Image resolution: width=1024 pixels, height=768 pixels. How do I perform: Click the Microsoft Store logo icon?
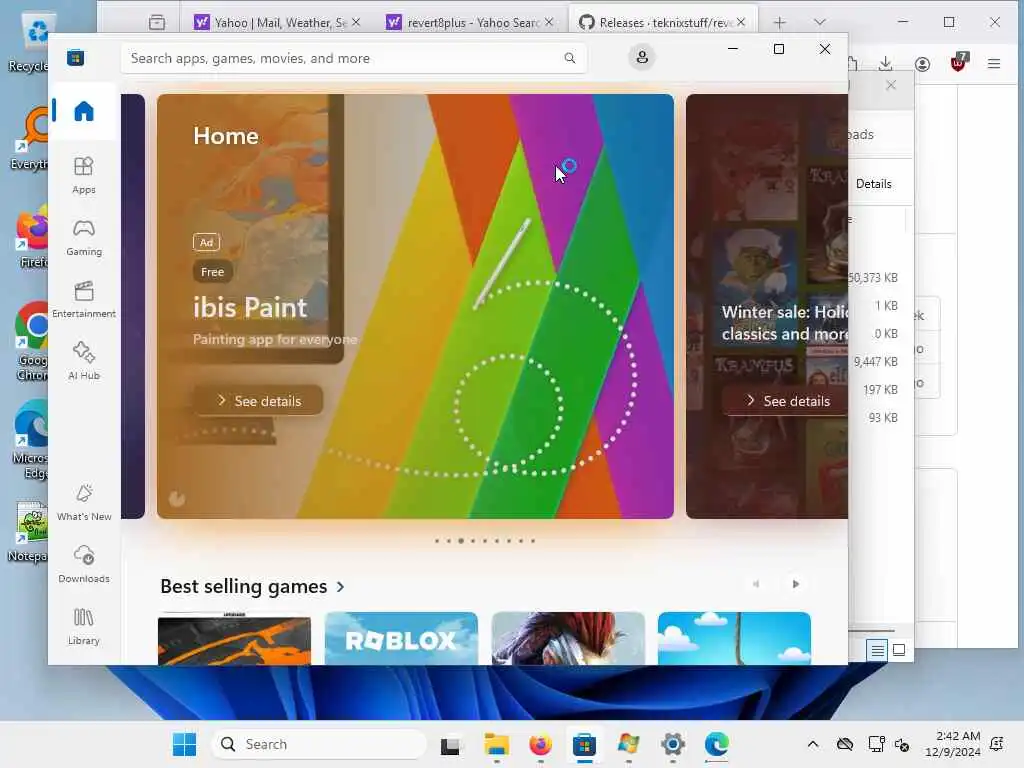pyautogui.click(x=75, y=57)
